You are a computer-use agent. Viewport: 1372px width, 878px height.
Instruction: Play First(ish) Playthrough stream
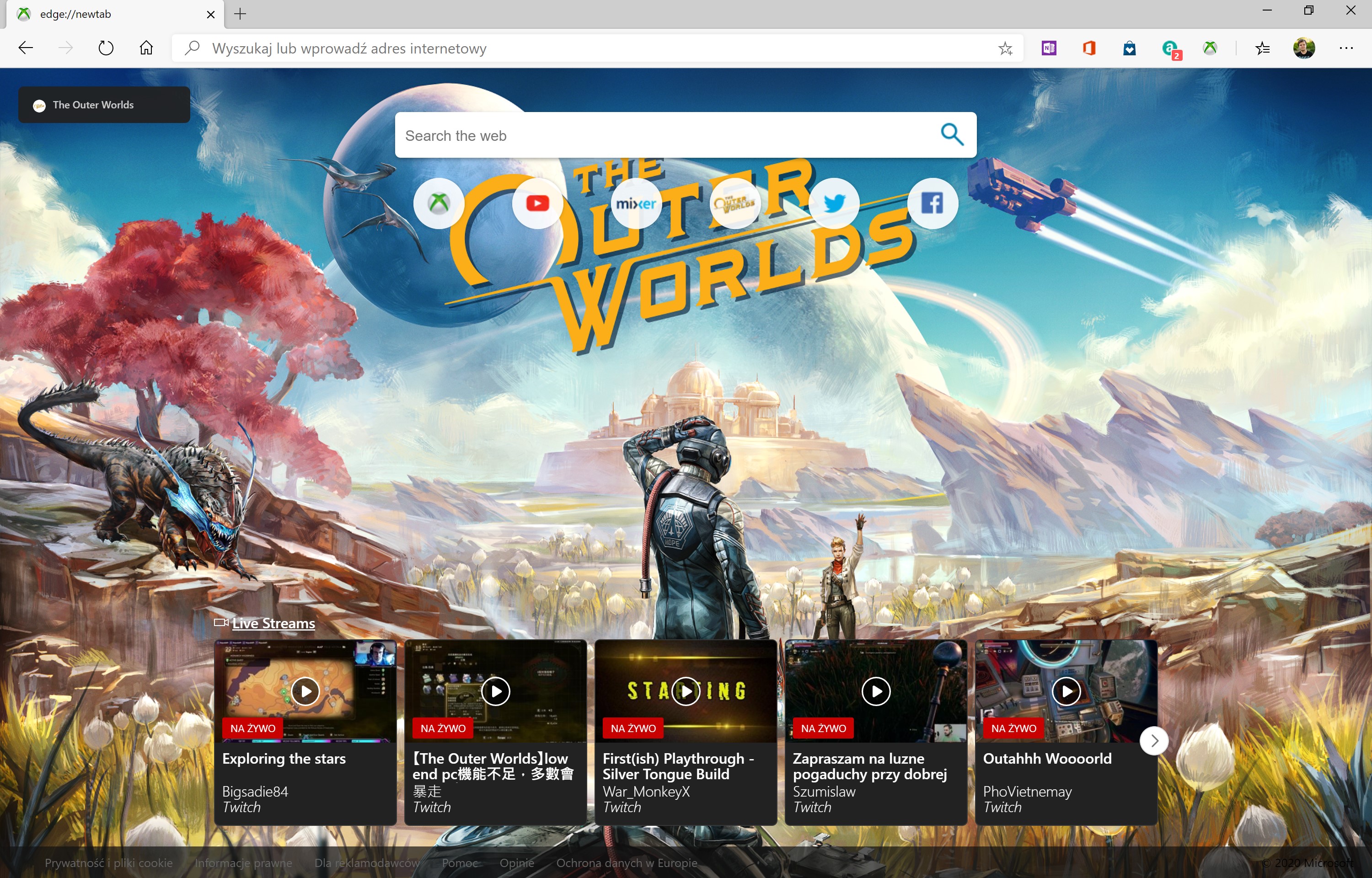click(686, 691)
